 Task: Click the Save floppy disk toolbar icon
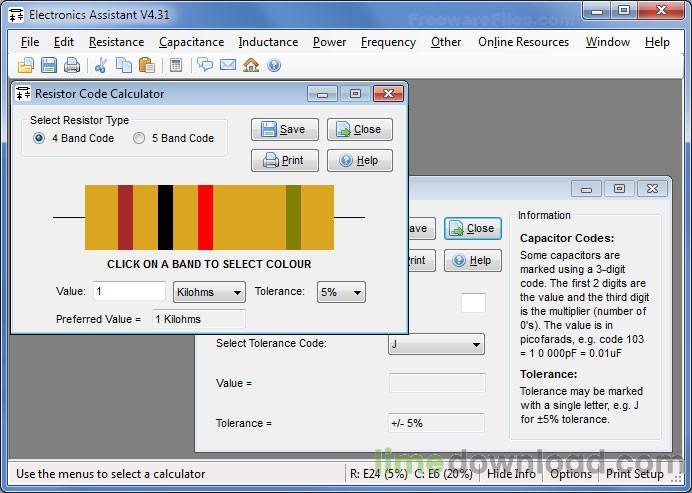pos(49,65)
